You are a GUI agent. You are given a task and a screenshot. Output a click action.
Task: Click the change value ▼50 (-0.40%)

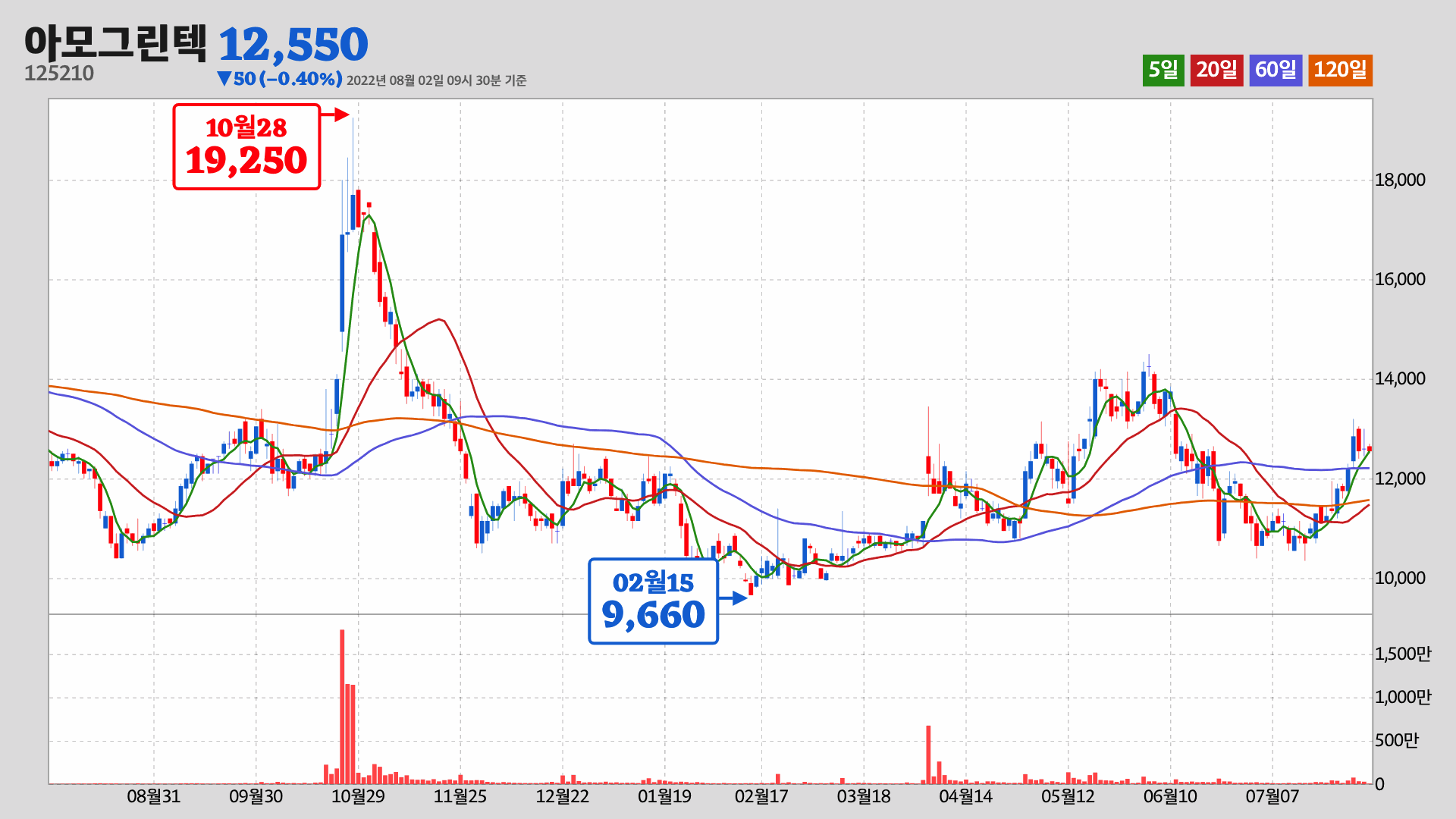pyautogui.click(x=279, y=79)
